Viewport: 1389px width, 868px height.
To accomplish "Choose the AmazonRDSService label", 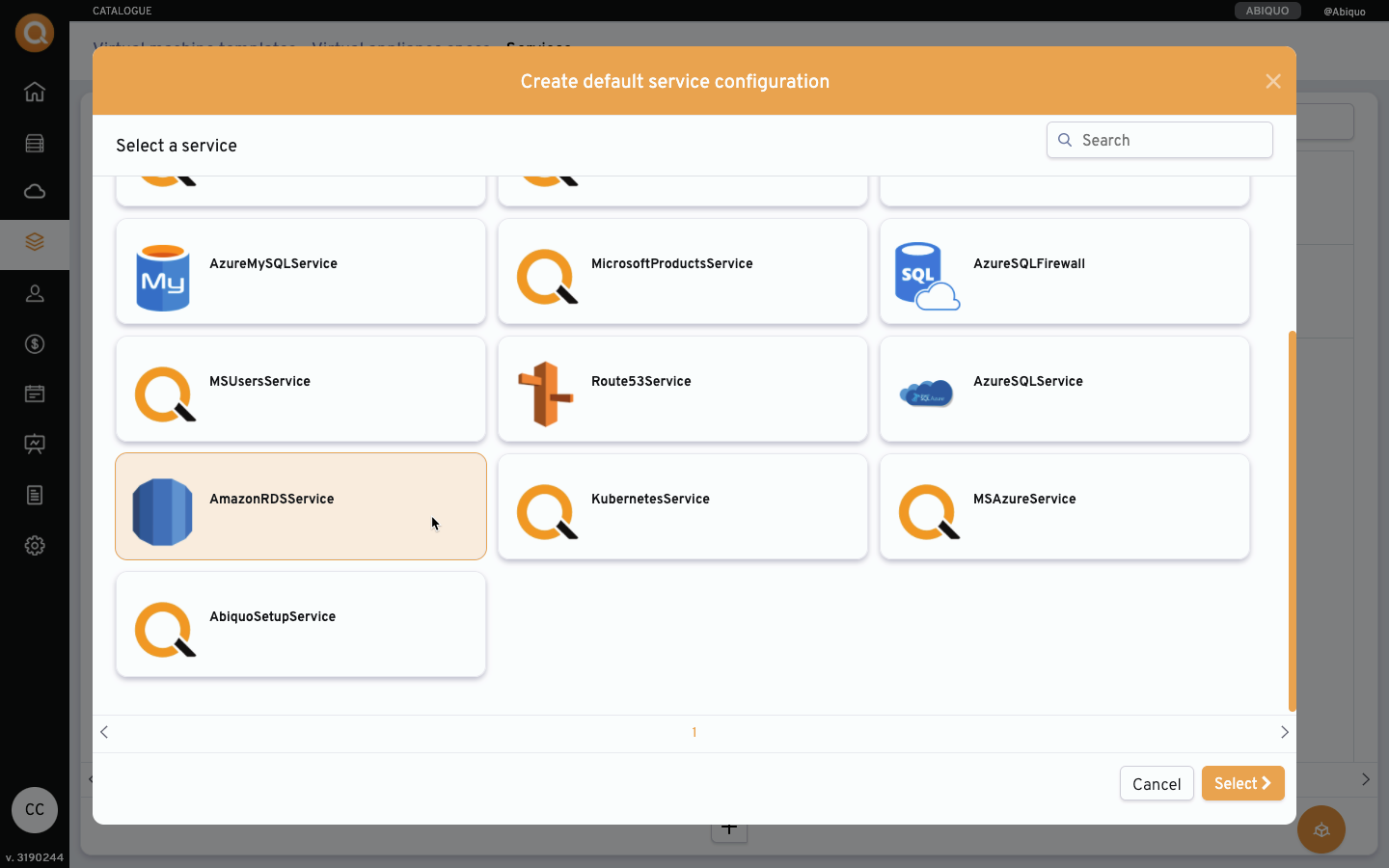I will [x=271, y=499].
